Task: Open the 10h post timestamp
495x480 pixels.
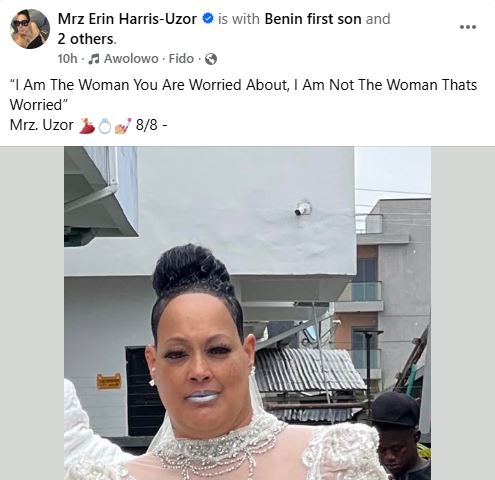Action: (67, 59)
